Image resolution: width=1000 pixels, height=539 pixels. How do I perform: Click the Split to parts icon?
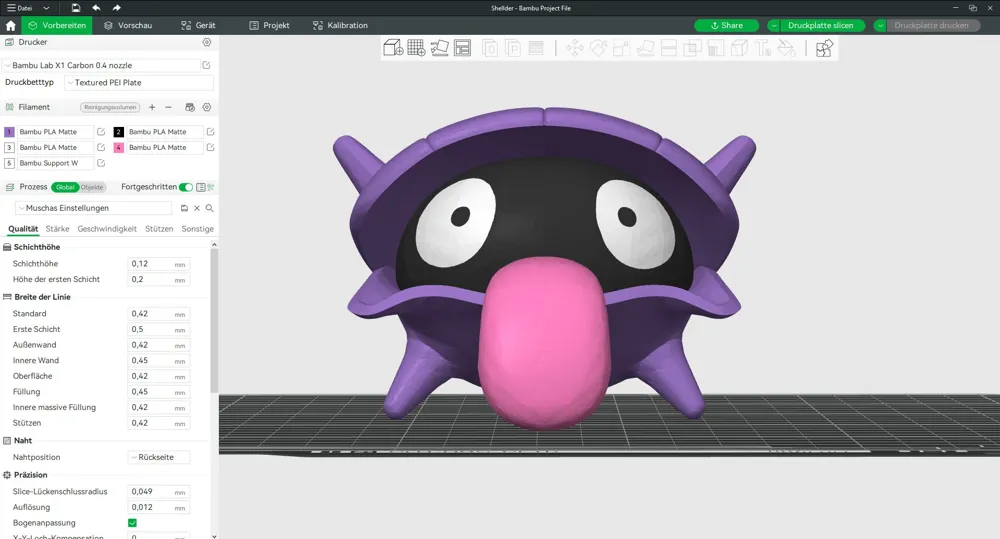coord(513,48)
